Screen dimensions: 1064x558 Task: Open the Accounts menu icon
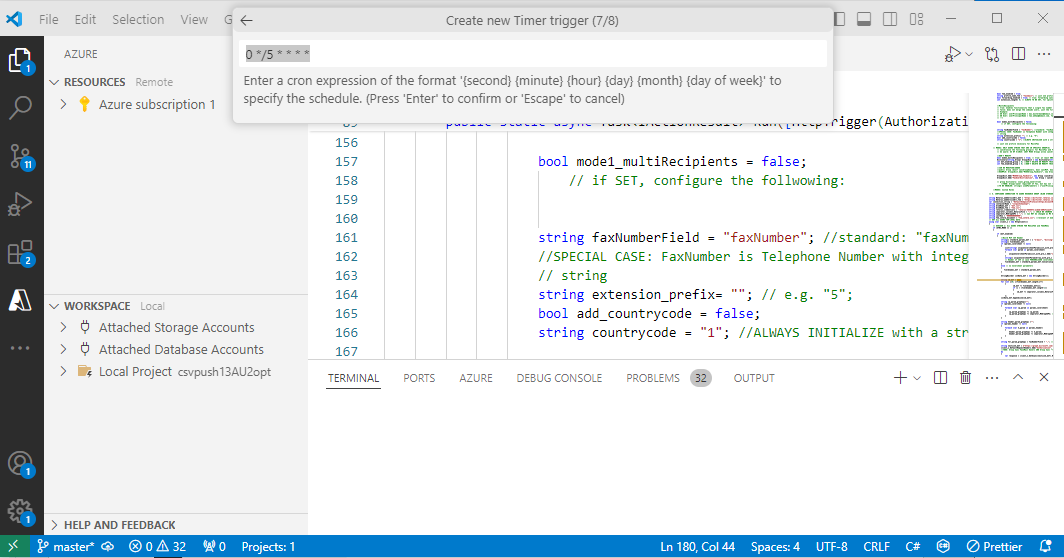(21, 464)
